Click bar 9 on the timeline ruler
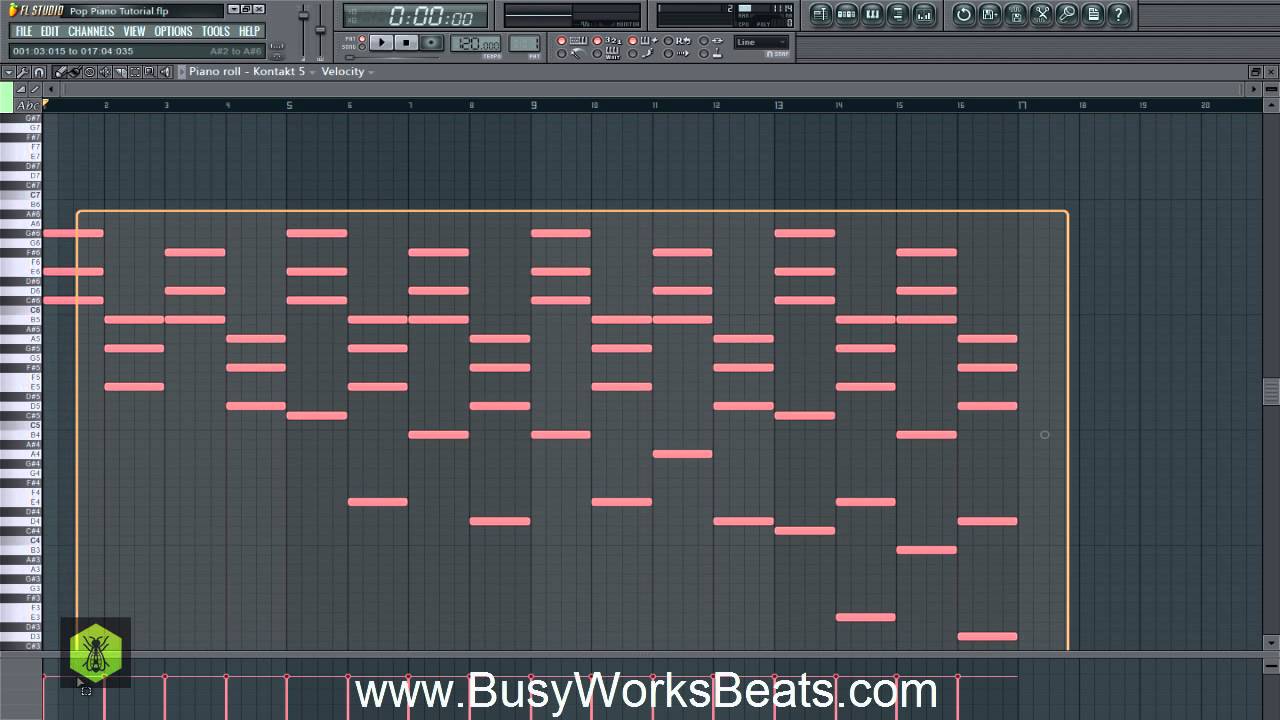Viewport: 1280px width, 720px height. coord(533,105)
